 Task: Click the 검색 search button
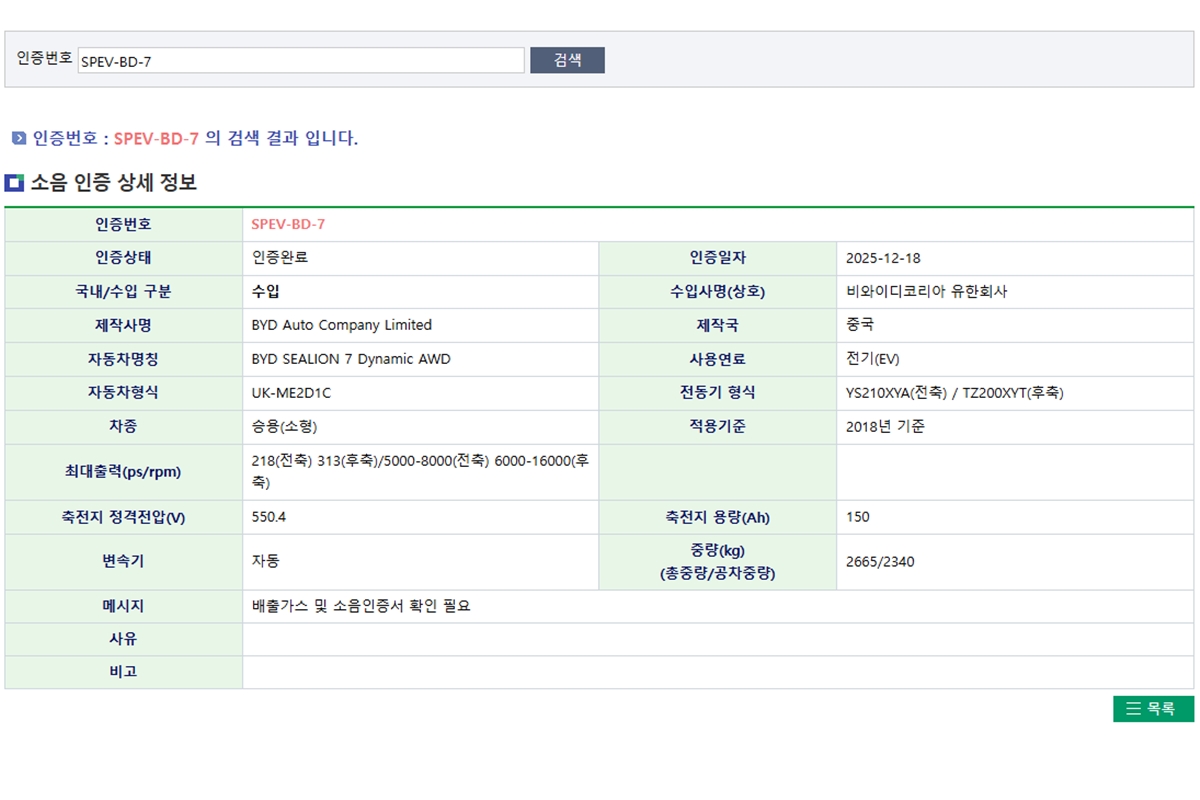point(567,60)
